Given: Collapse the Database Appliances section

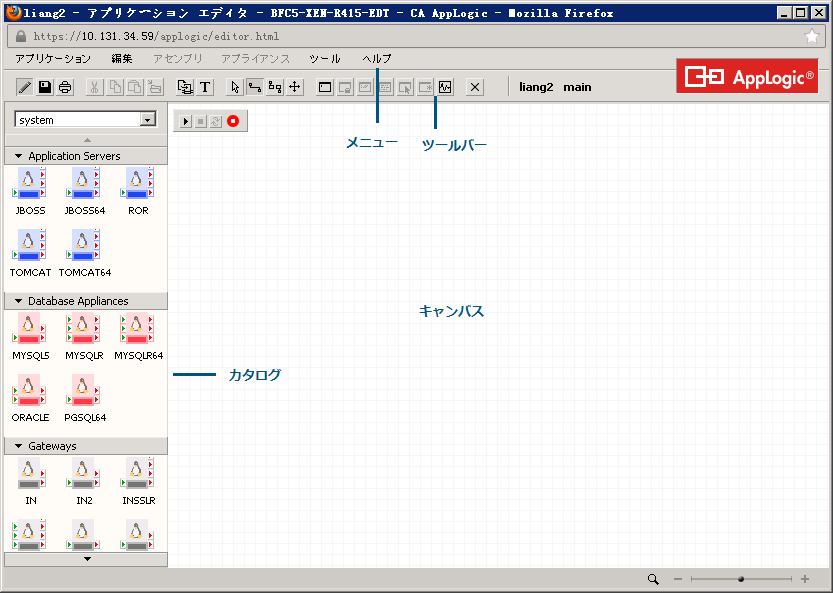Looking at the screenshot, I should pos(19,301).
